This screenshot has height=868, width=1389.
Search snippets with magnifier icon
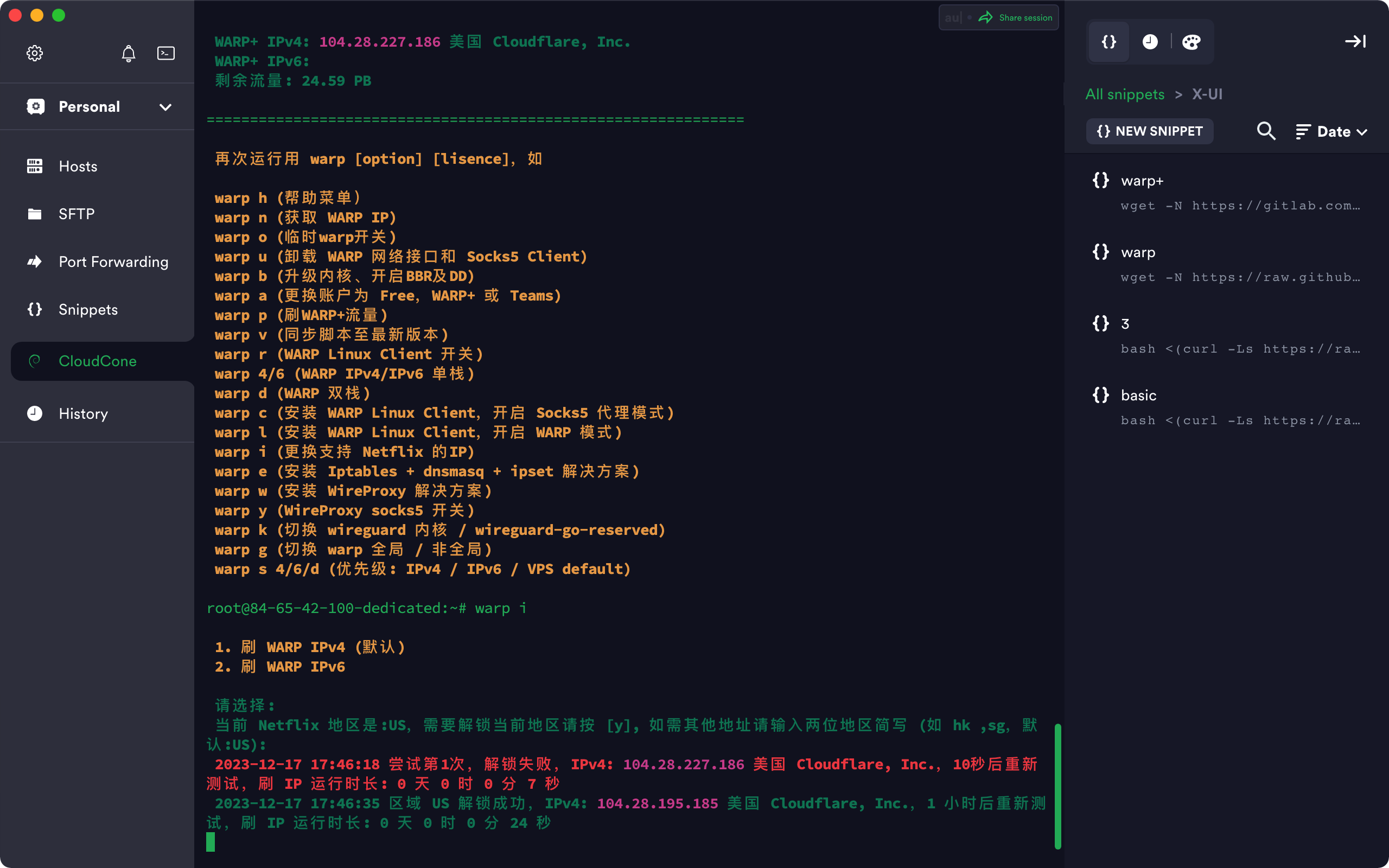click(x=1266, y=131)
